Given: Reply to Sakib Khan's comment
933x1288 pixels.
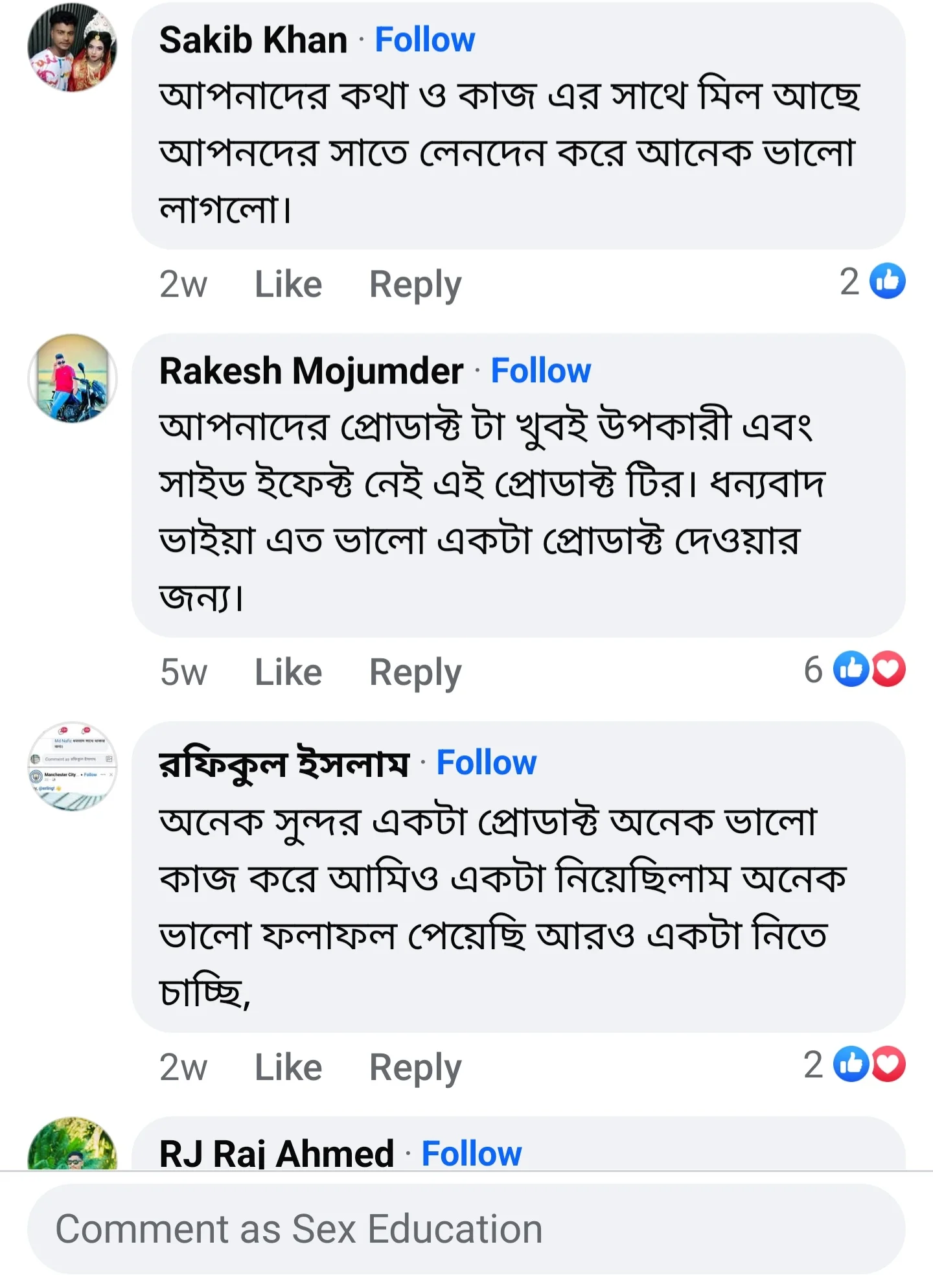Looking at the screenshot, I should tap(415, 283).
